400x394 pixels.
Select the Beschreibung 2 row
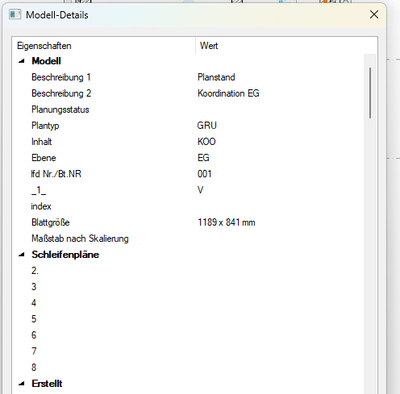(x=189, y=93)
